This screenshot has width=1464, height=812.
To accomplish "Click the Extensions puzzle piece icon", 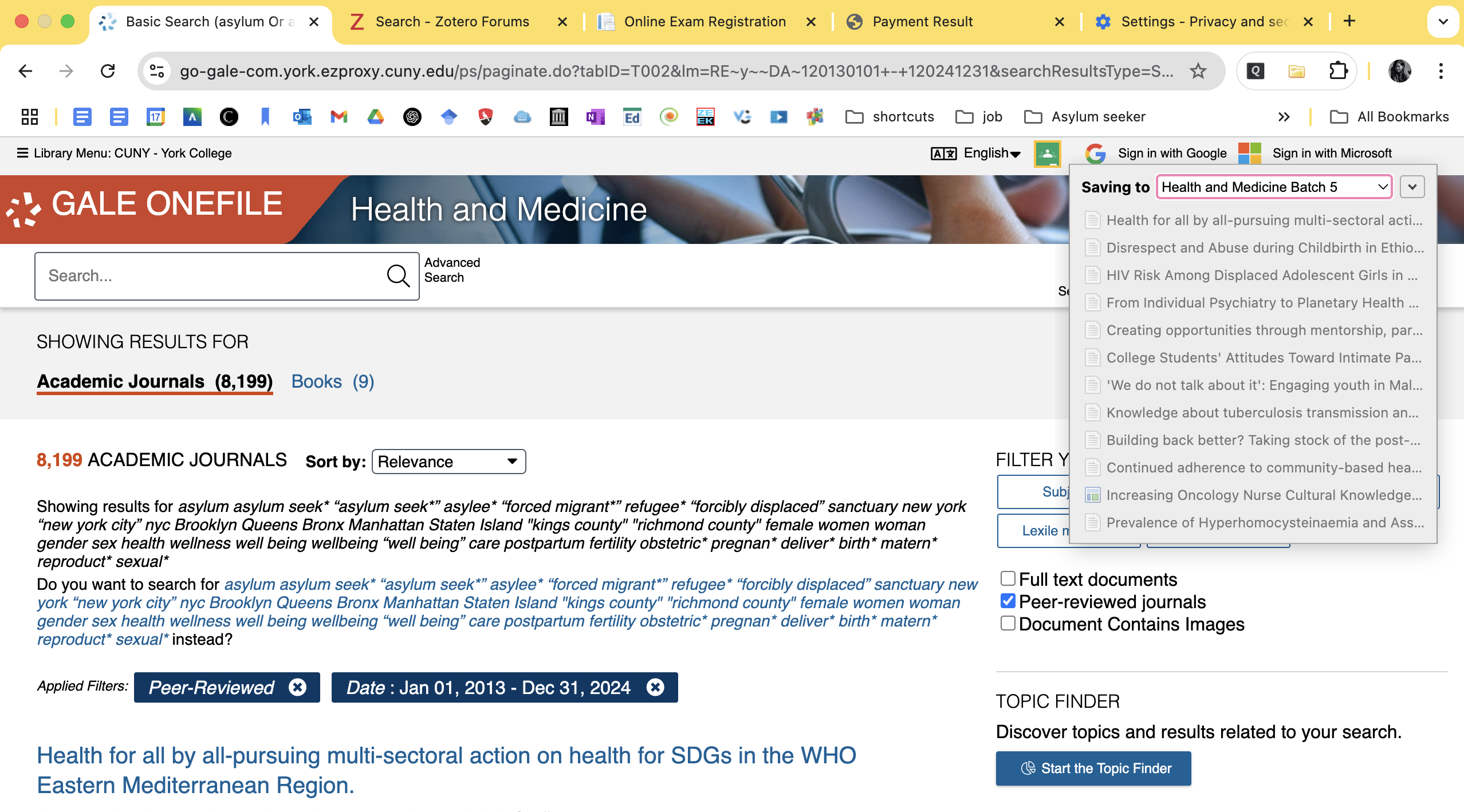I will click(x=1337, y=71).
